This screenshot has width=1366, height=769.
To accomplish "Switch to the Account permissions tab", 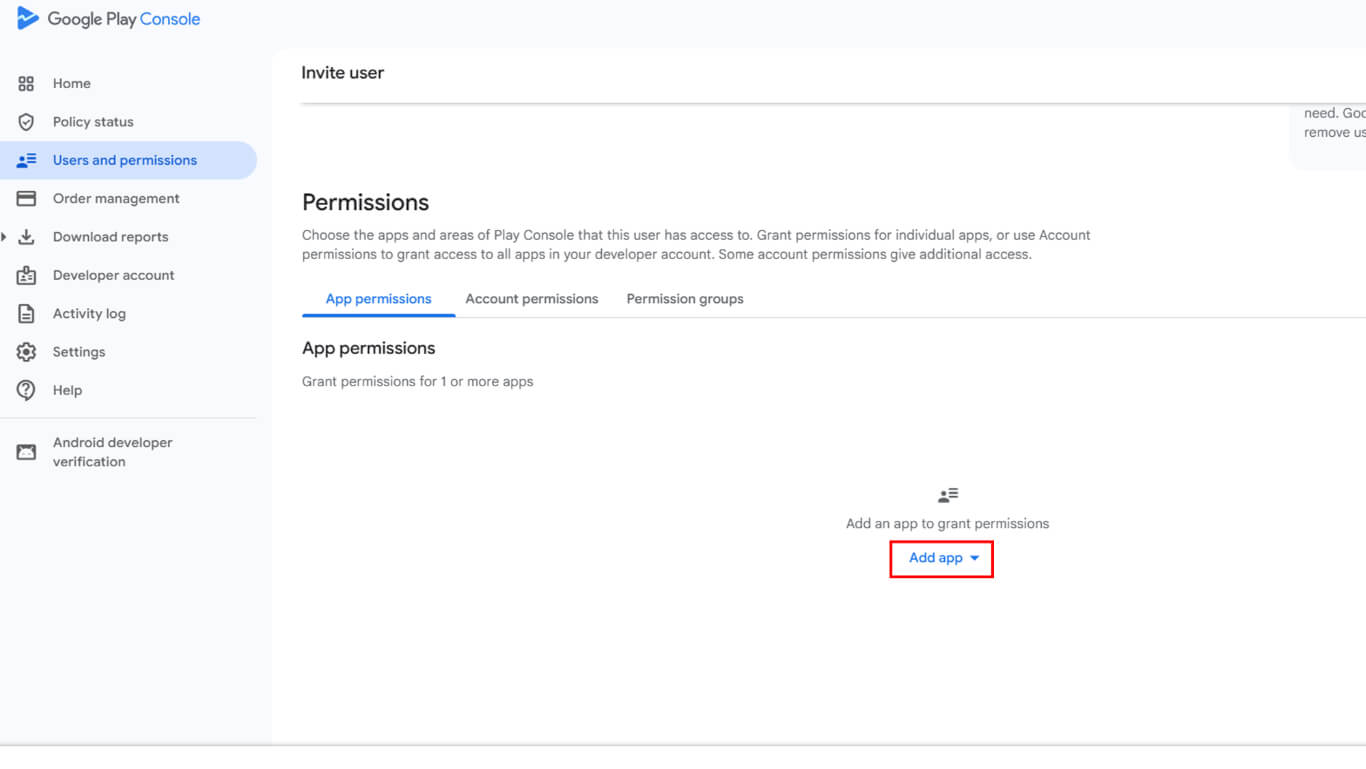I will pyautogui.click(x=531, y=299).
